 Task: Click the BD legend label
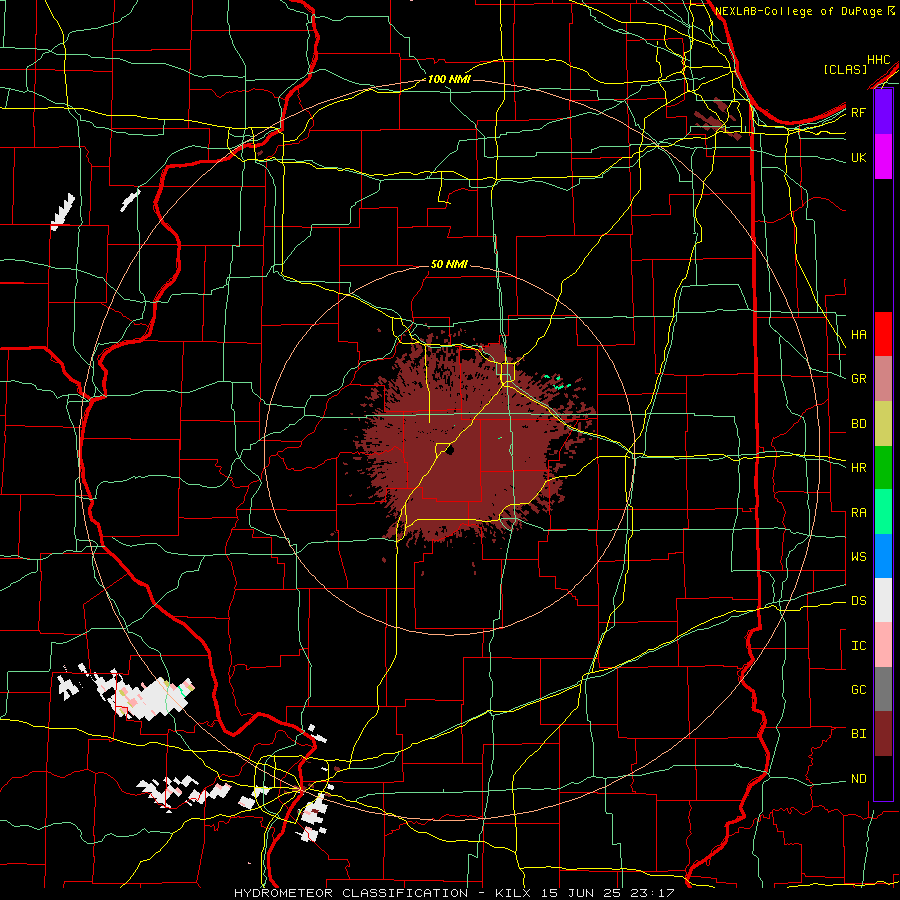858,424
